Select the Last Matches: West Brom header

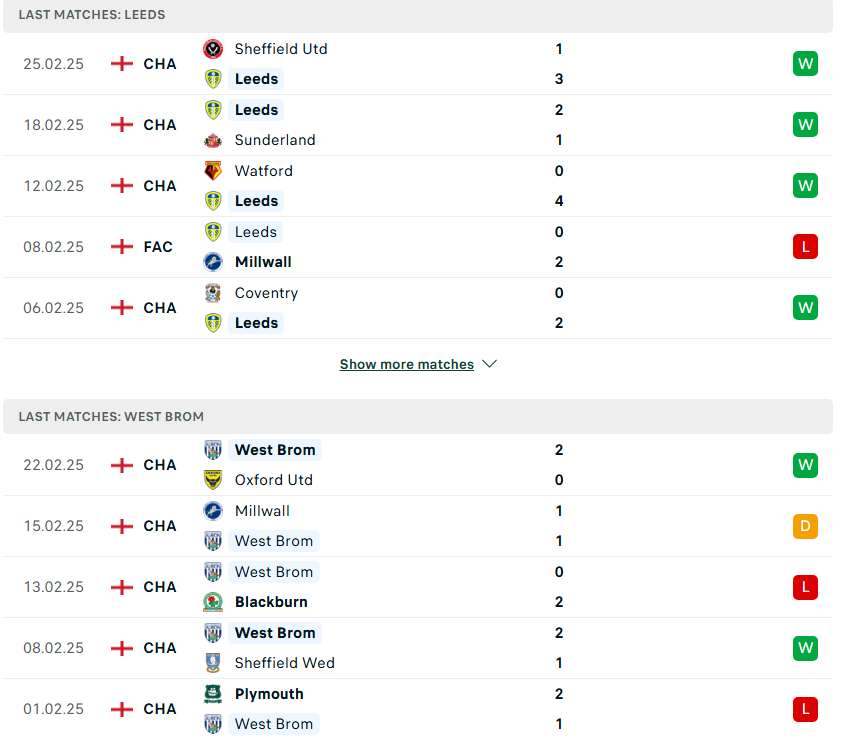click(x=418, y=416)
